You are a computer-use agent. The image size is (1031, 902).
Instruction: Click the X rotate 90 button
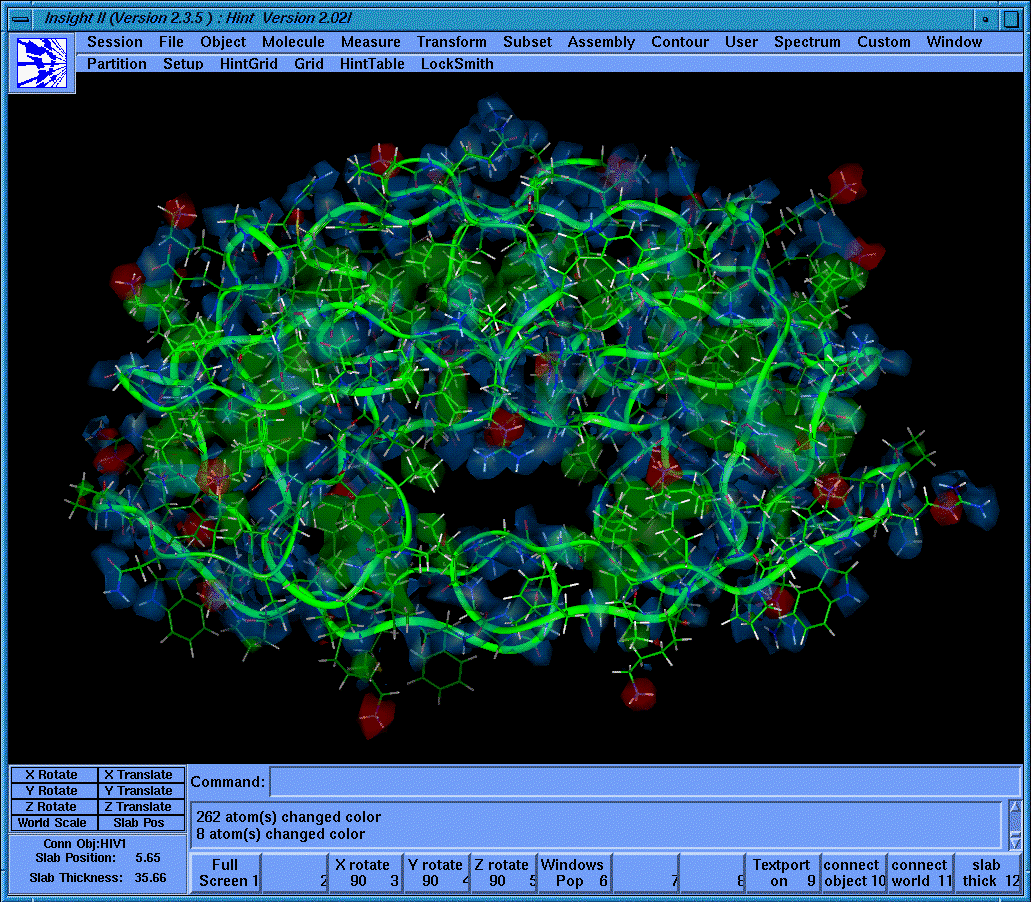tap(364, 873)
